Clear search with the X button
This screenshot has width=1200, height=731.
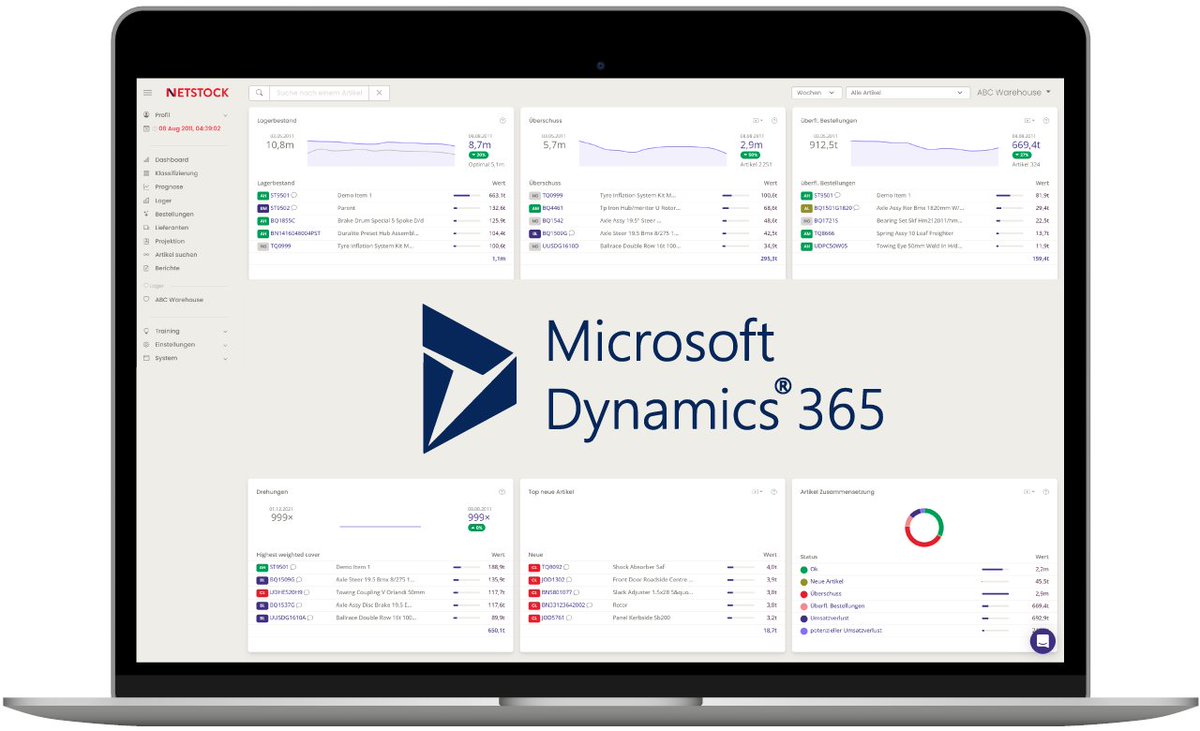[x=379, y=92]
